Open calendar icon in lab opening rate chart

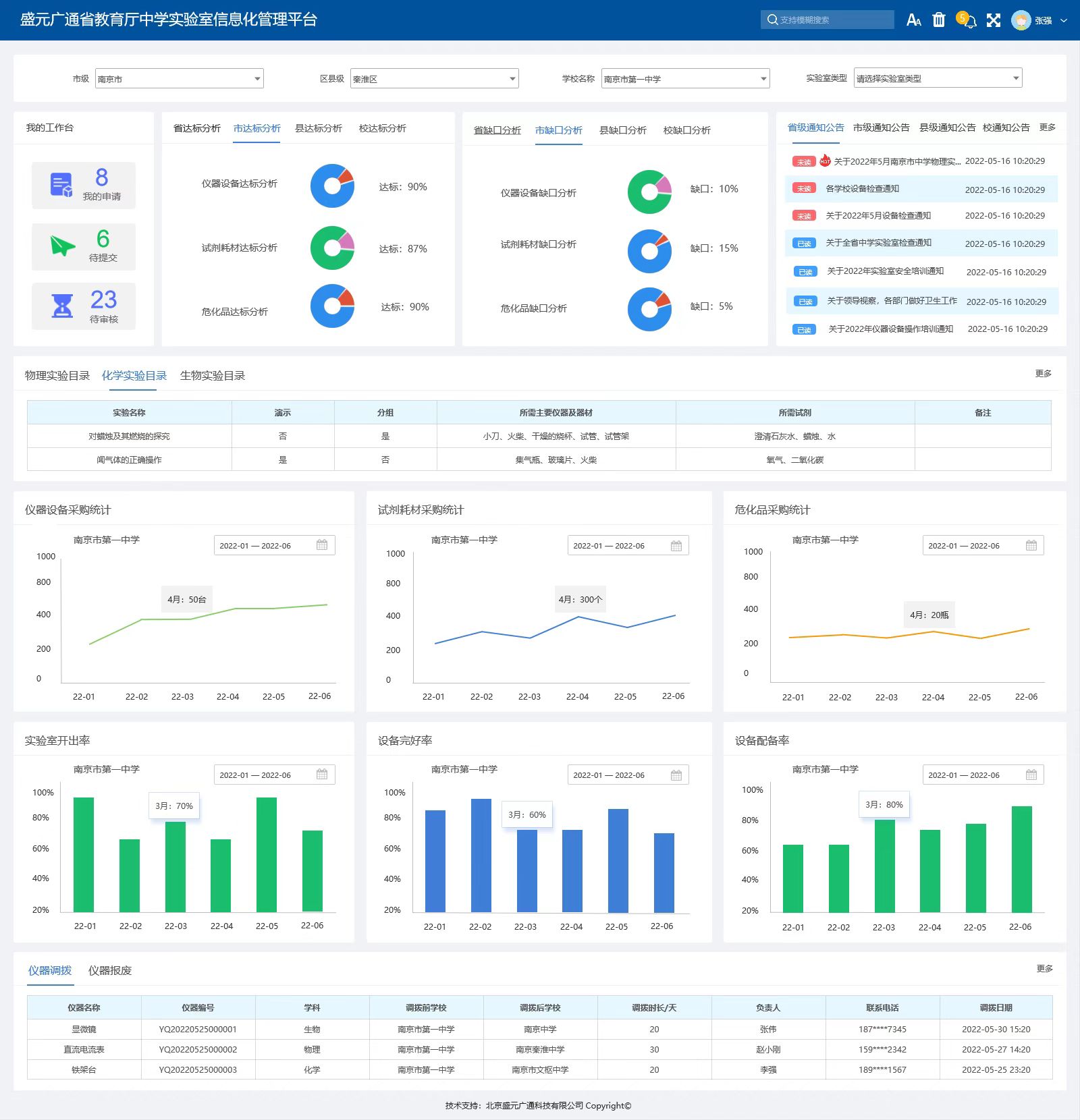click(x=322, y=775)
